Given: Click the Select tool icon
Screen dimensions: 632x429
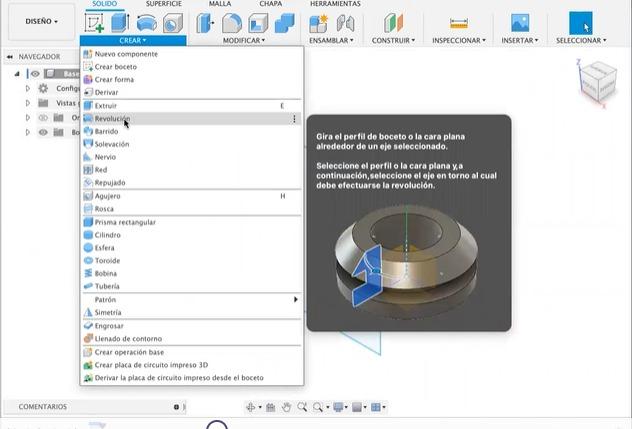Looking at the screenshot, I should coord(581,23).
